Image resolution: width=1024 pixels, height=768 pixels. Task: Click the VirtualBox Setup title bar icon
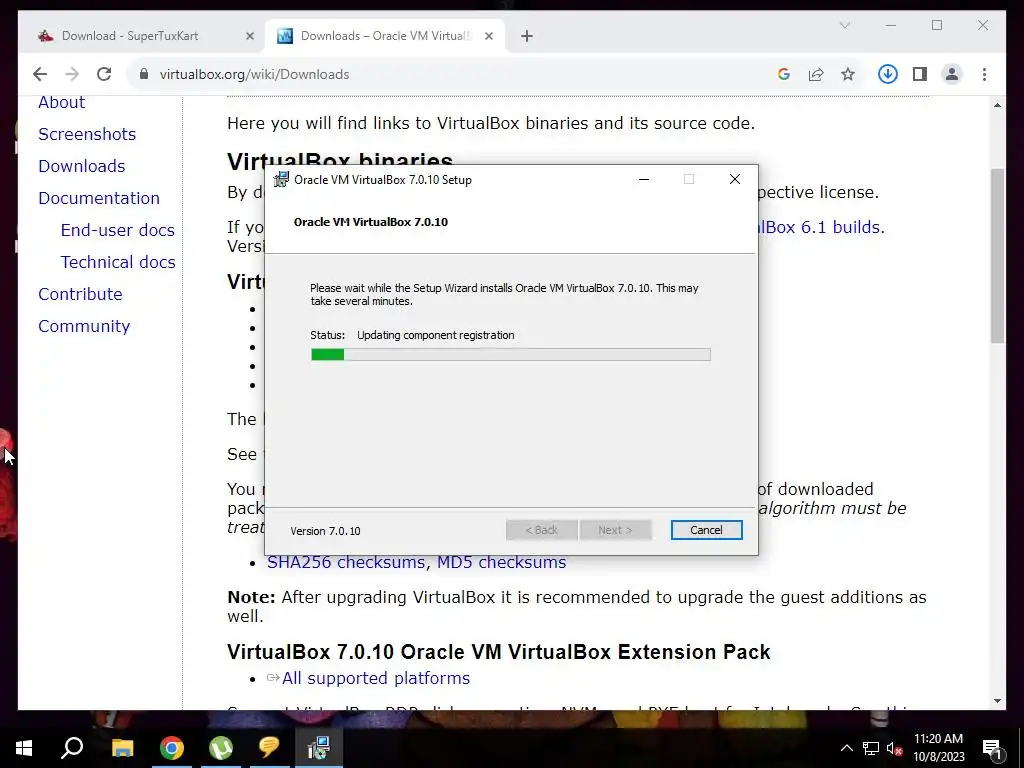tap(281, 180)
